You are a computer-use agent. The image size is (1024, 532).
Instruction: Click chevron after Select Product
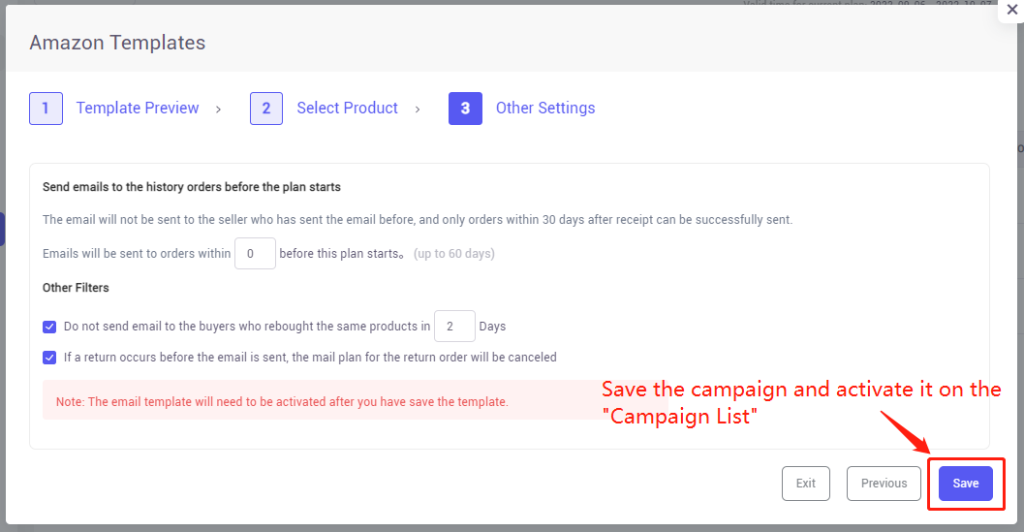[x=417, y=109]
